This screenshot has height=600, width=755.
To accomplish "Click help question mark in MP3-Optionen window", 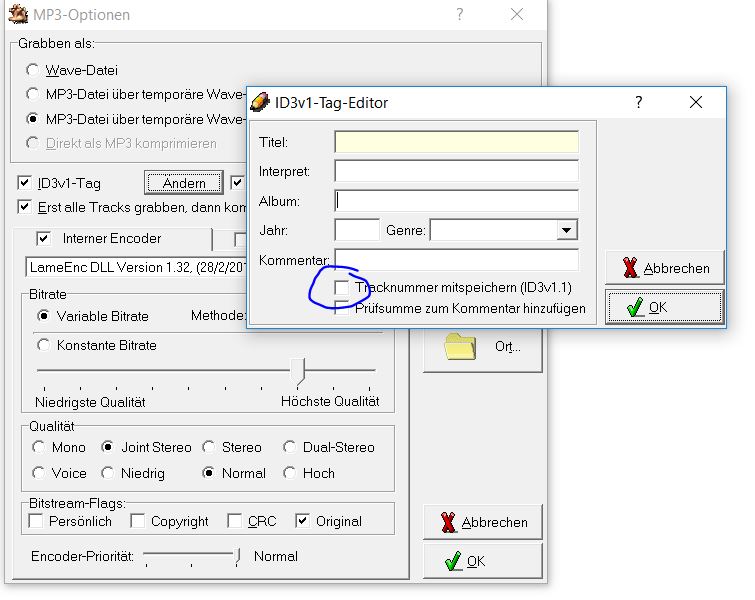I will click(x=459, y=14).
